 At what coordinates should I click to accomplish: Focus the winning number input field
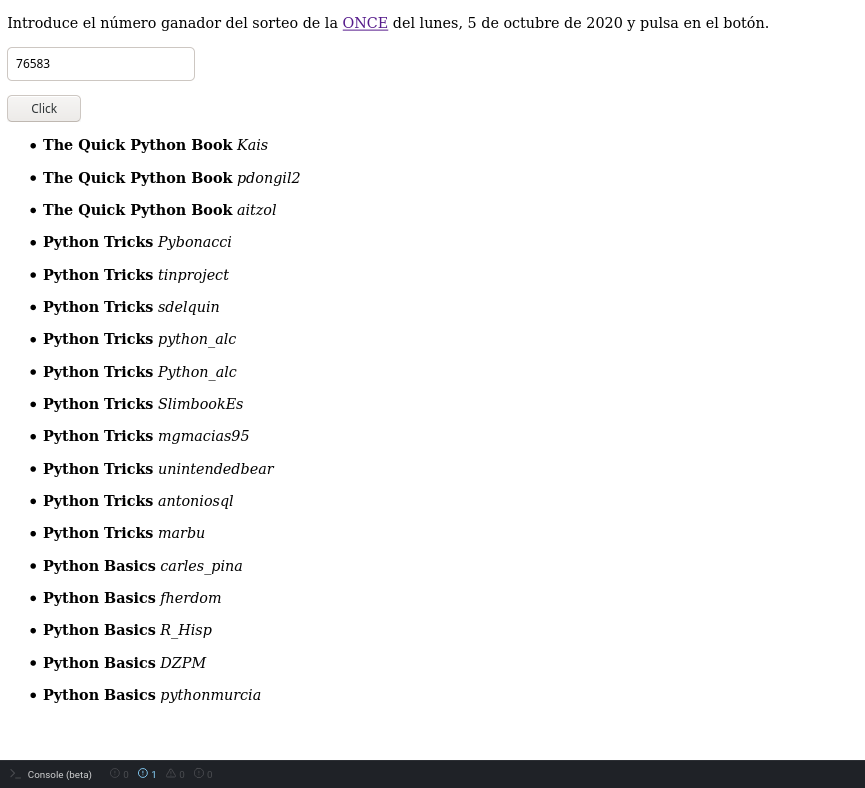(x=101, y=64)
